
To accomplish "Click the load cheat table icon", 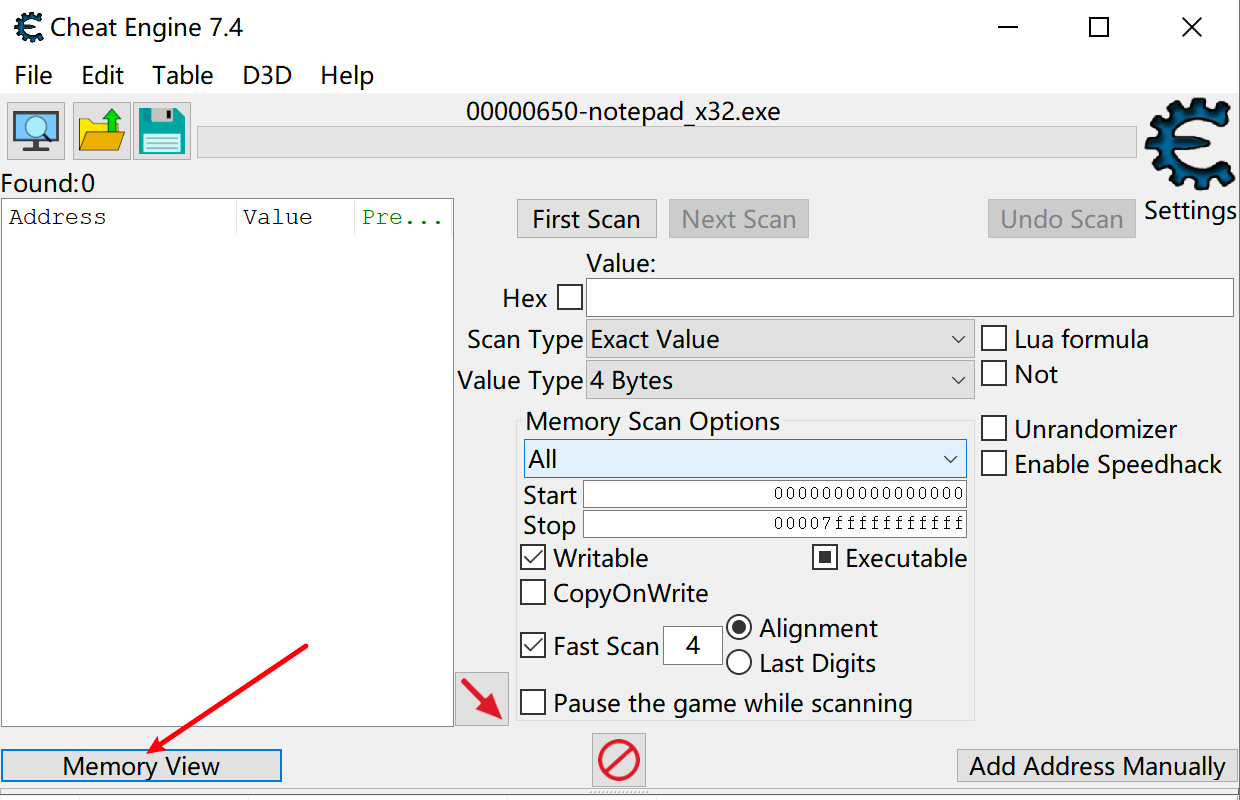I will coord(99,131).
